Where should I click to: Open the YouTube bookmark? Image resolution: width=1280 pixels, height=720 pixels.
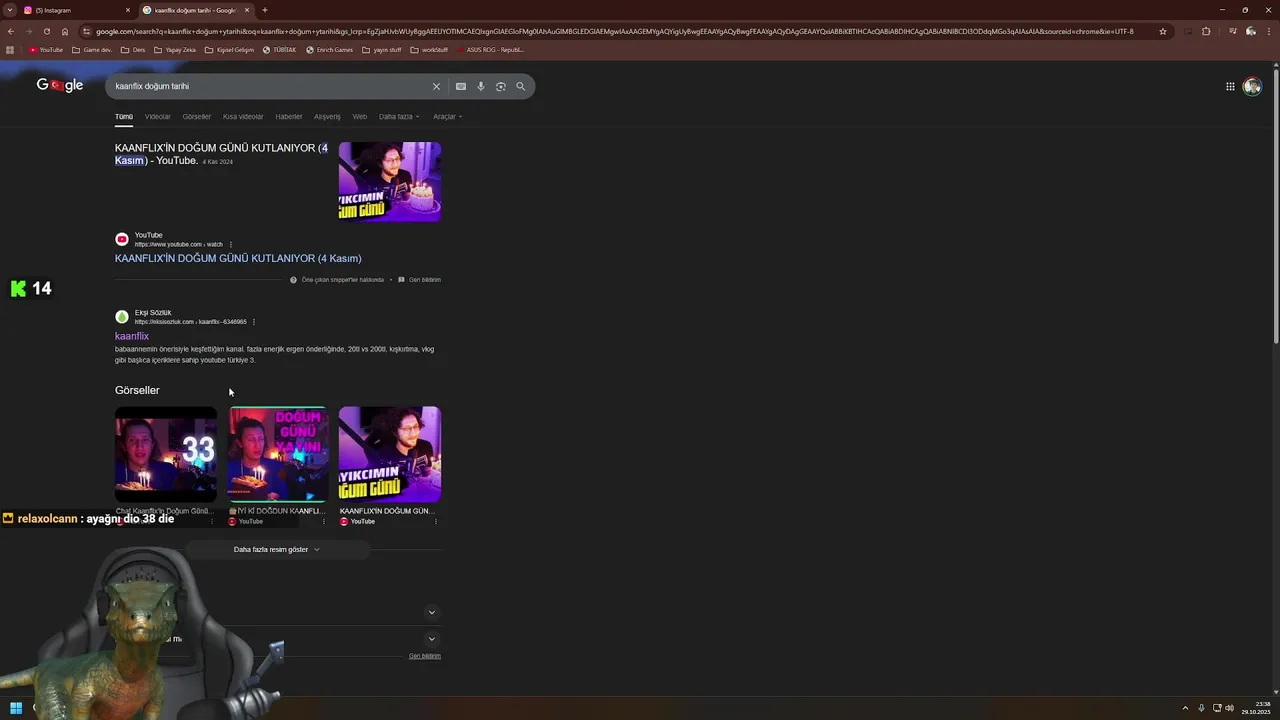(46, 49)
